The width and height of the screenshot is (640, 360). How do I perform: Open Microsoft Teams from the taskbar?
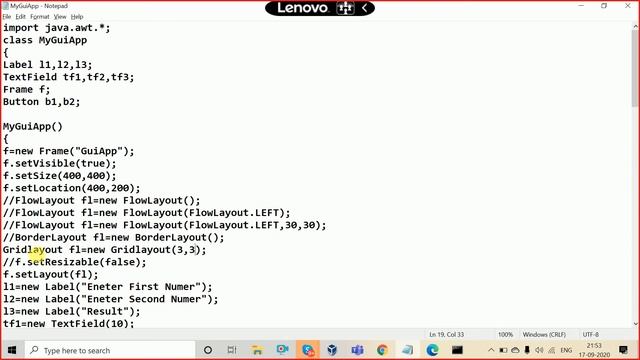tap(358, 350)
